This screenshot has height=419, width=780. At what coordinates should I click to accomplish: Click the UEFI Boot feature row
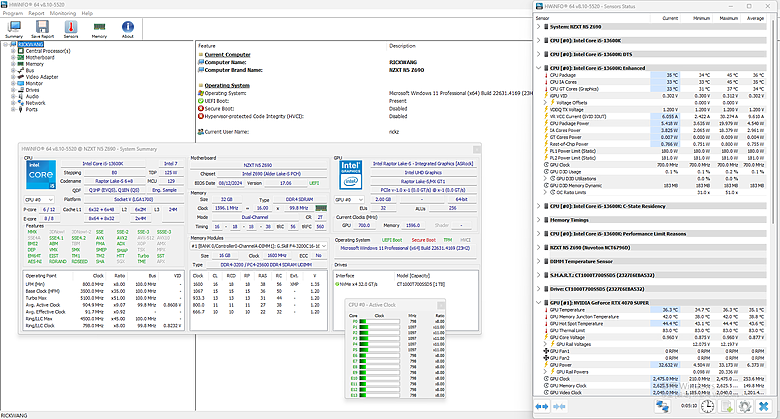(x=302, y=101)
